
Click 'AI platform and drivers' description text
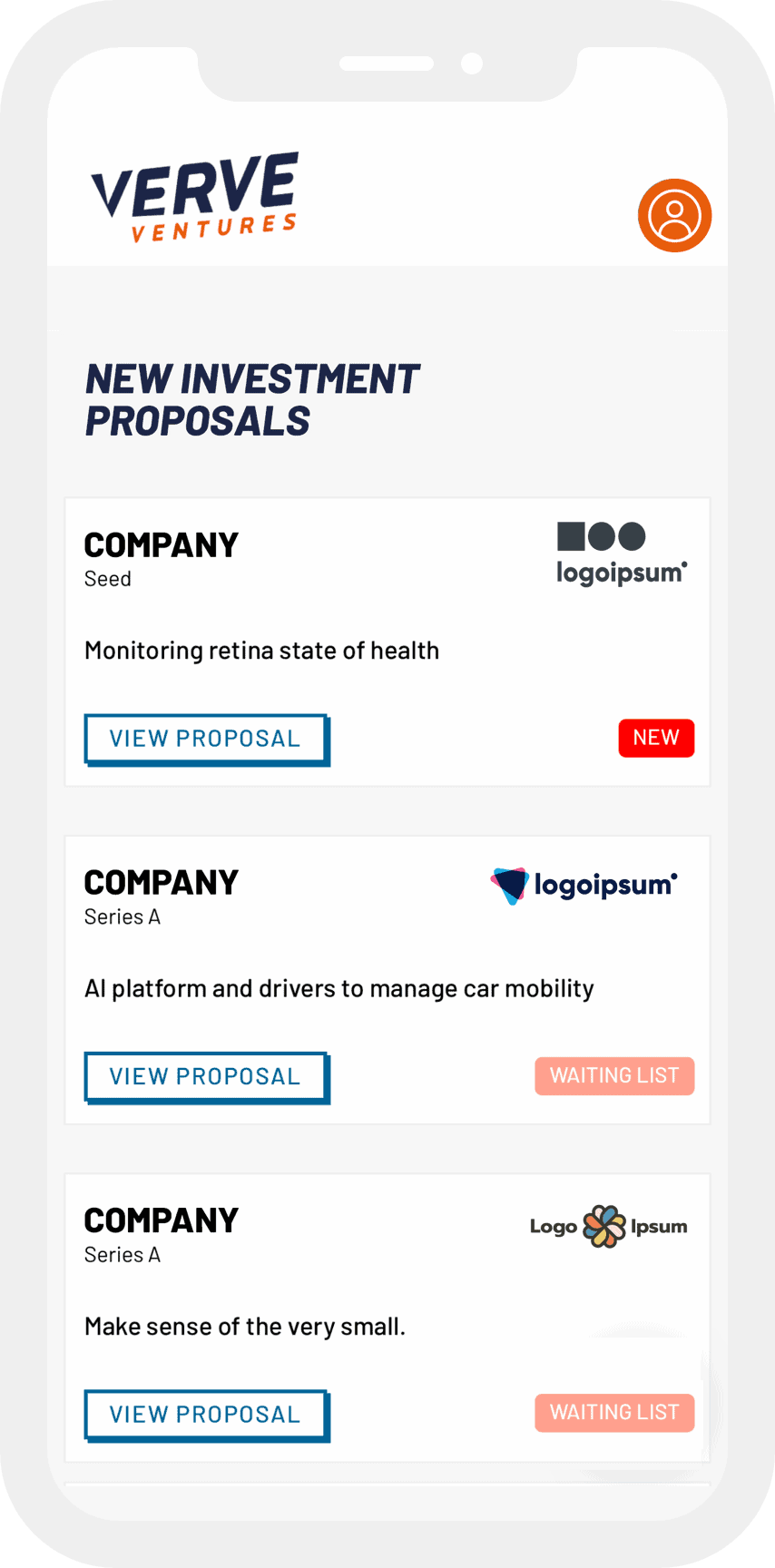pos(338,988)
